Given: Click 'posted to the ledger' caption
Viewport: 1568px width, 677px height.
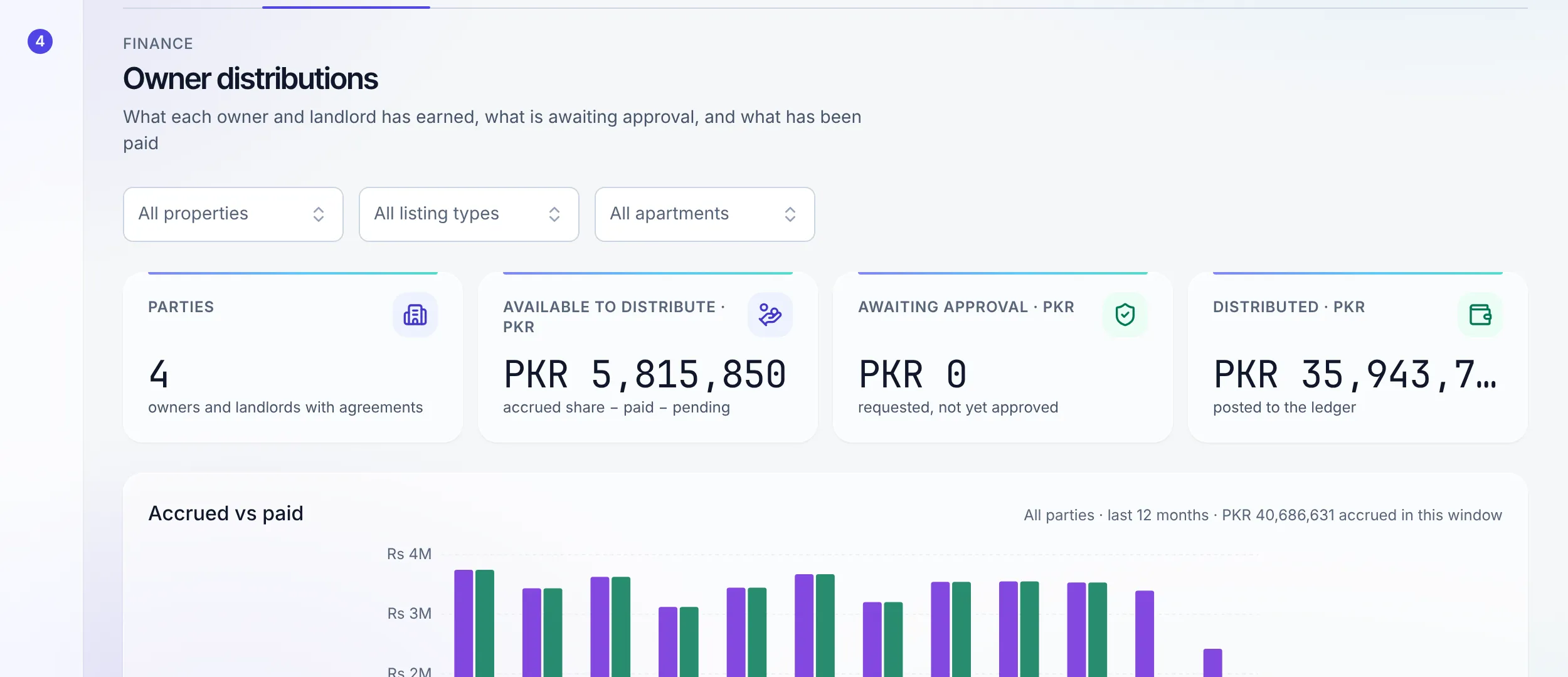Looking at the screenshot, I should pyautogui.click(x=1284, y=407).
